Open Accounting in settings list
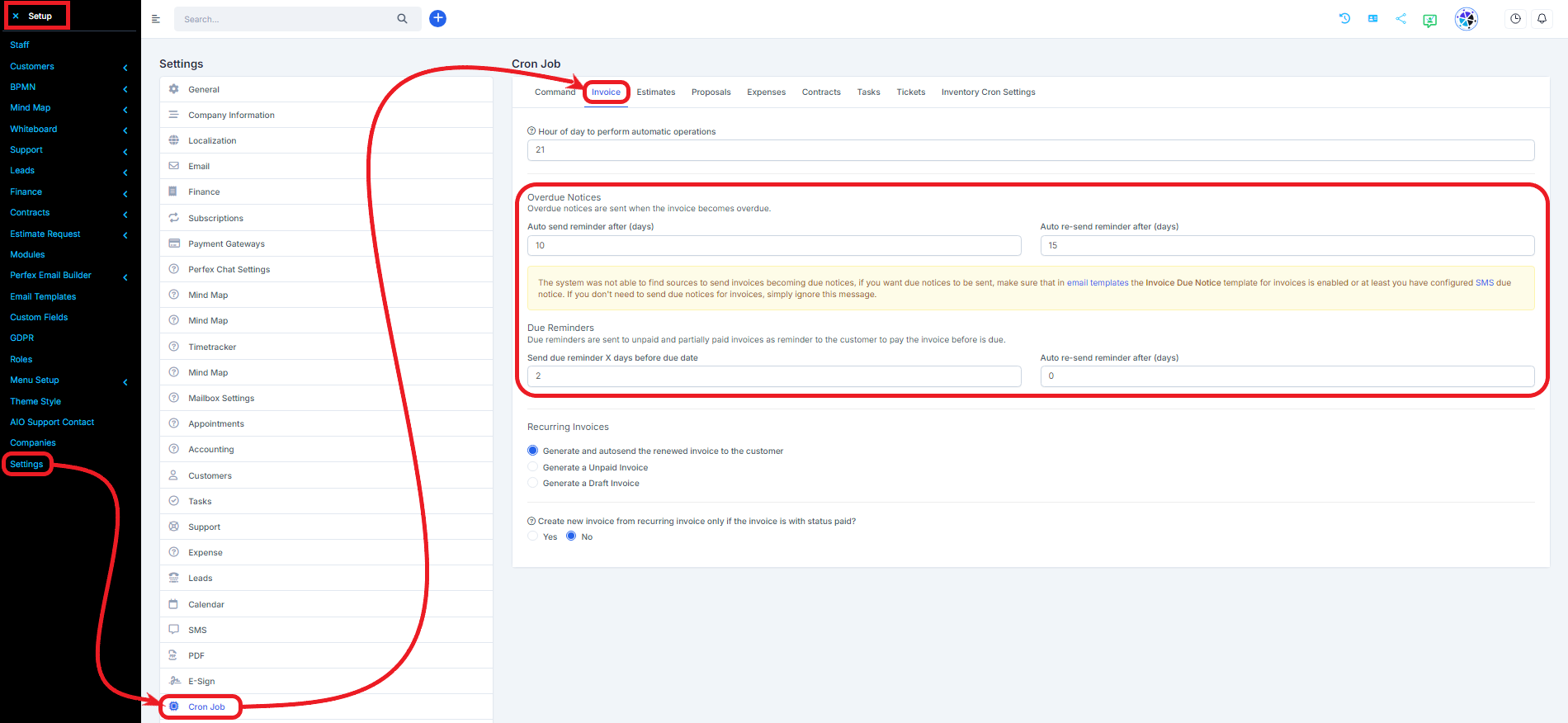Image resolution: width=1568 pixels, height=723 pixels. tap(326, 449)
